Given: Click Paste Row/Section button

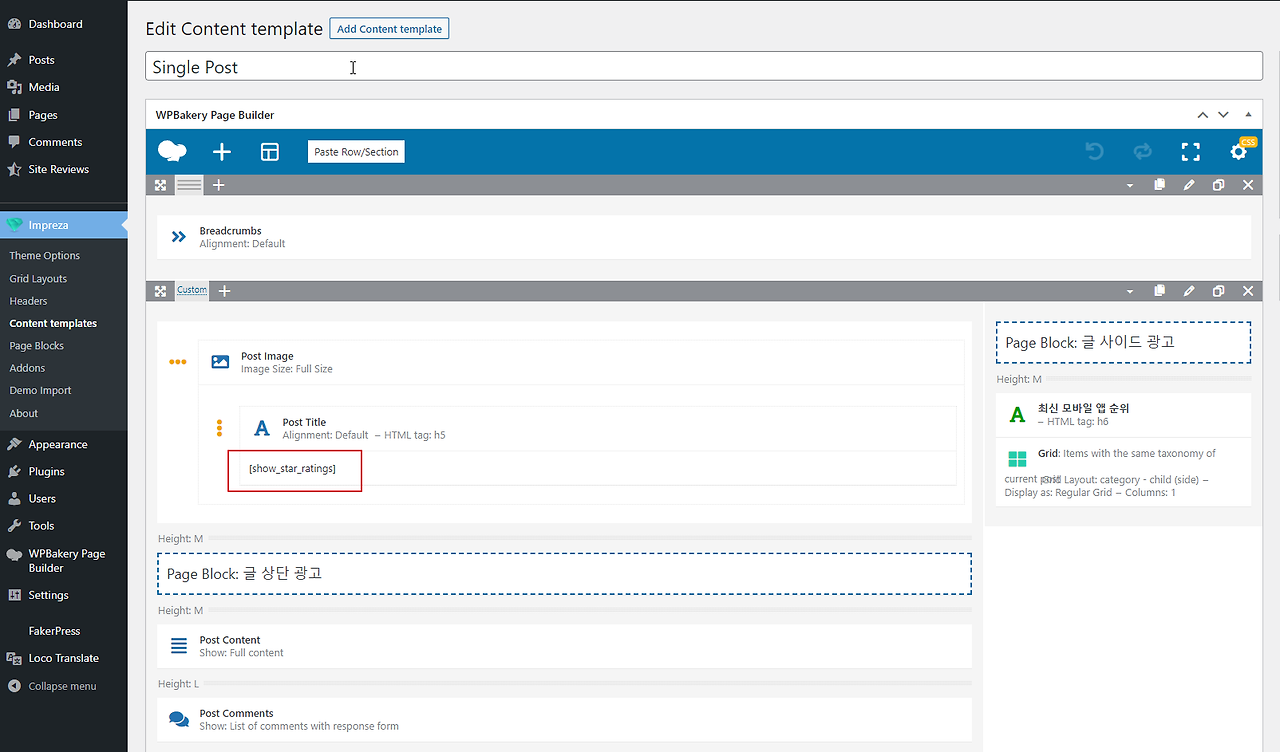Looking at the screenshot, I should (x=356, y=152).
